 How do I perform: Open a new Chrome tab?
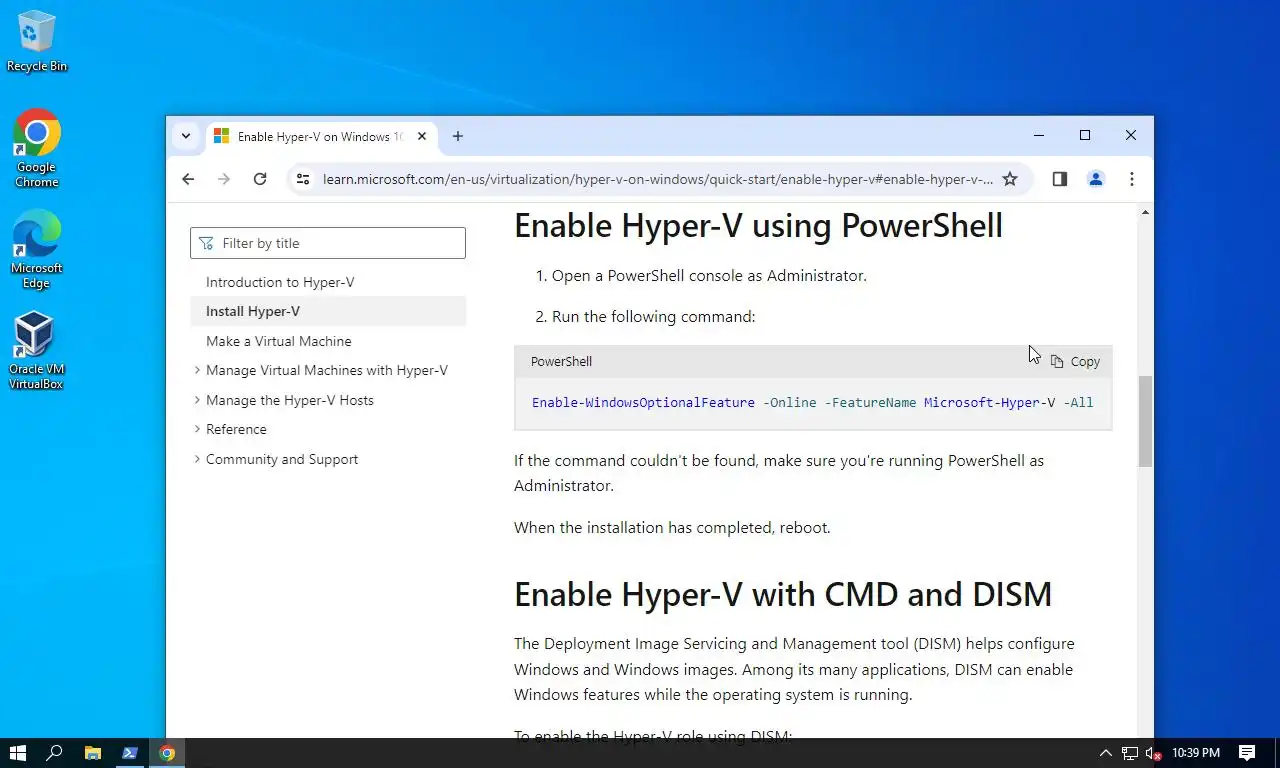click(457, 136)
